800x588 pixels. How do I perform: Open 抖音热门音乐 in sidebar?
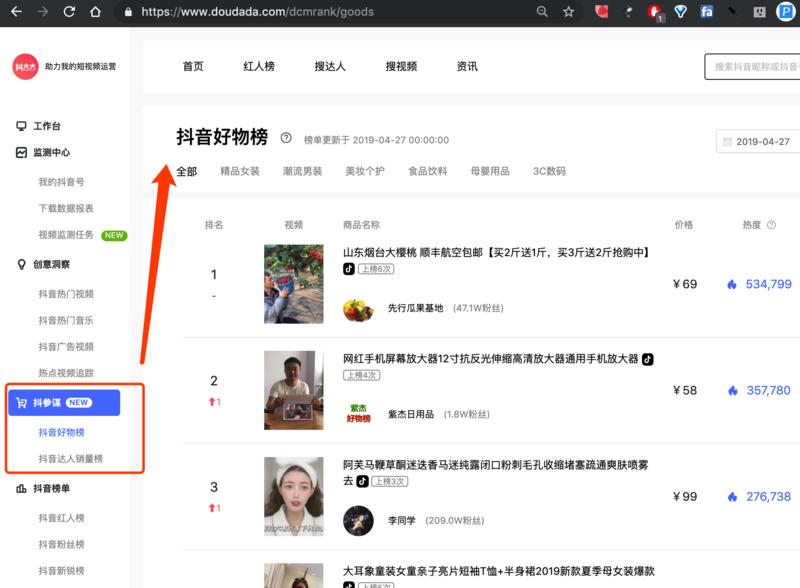point(66,321)
